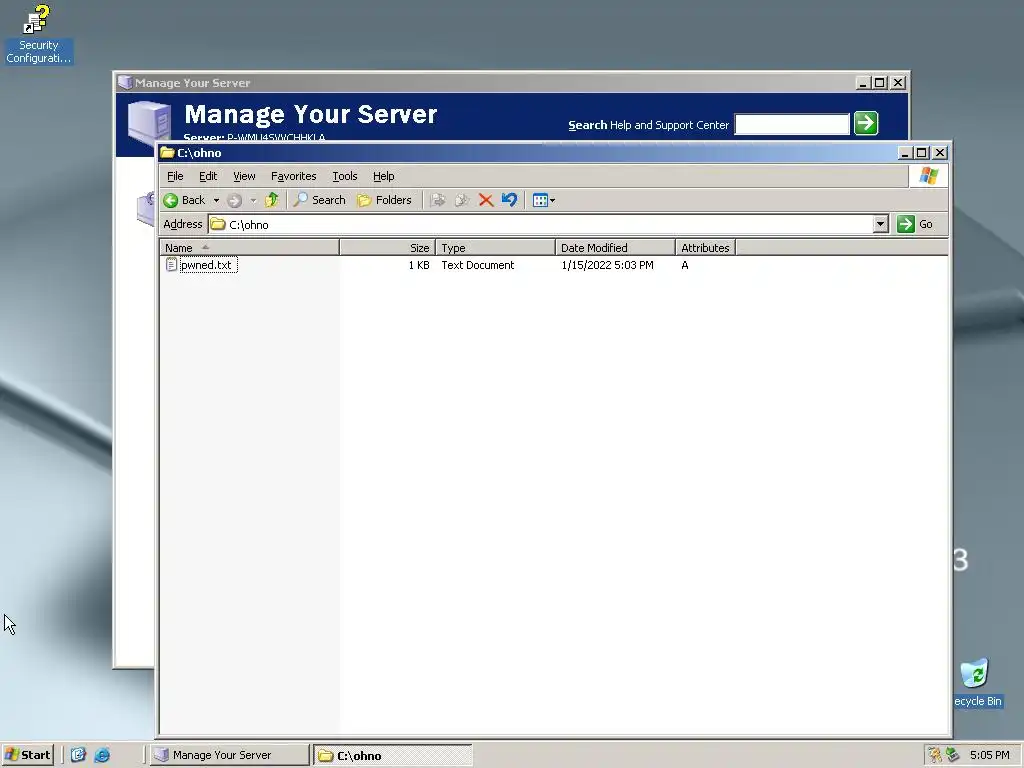
Task: Open the Tools menu
Action: point(345,176)
